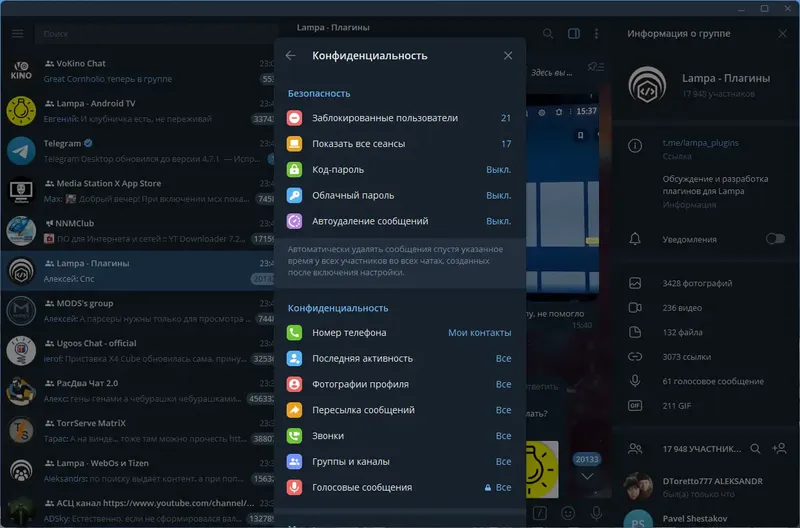The width and height of the screenshot is (800, 528).
Task: Click the purple auto-delete timer icon
Action: coord(294,221)
